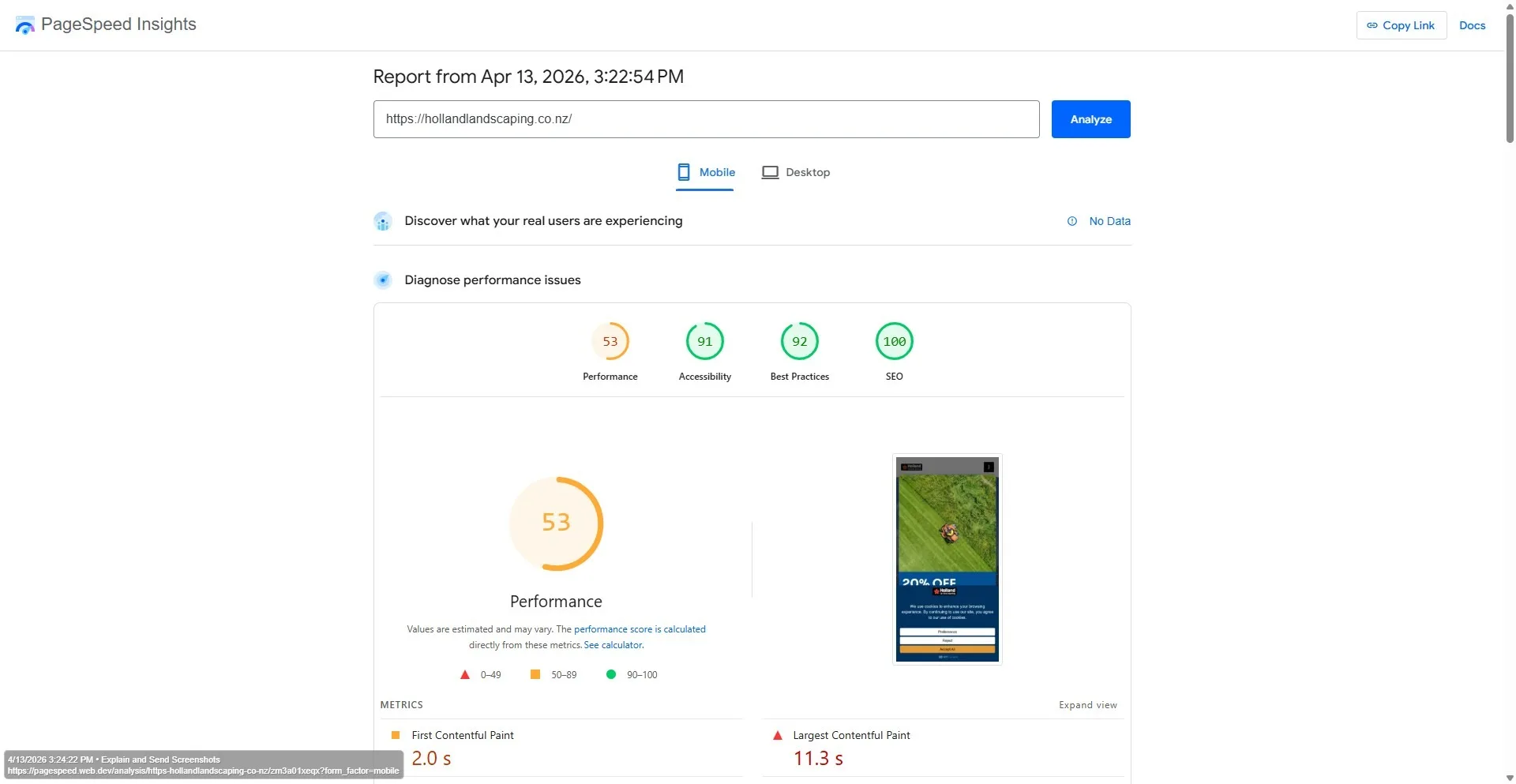Screen dimensions: 1516x784
Task: Click the blue Analyze button
Action: (1090, 119)
